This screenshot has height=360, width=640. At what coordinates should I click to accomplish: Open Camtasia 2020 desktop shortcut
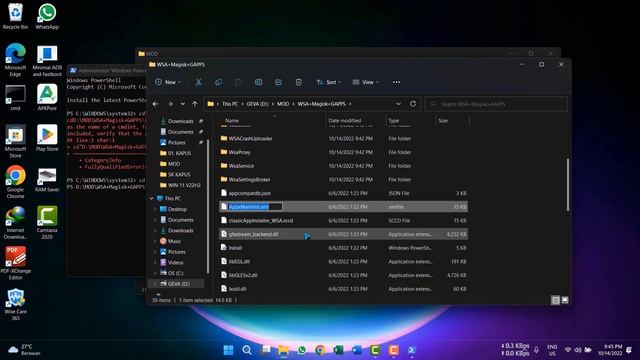click(47, 222)
